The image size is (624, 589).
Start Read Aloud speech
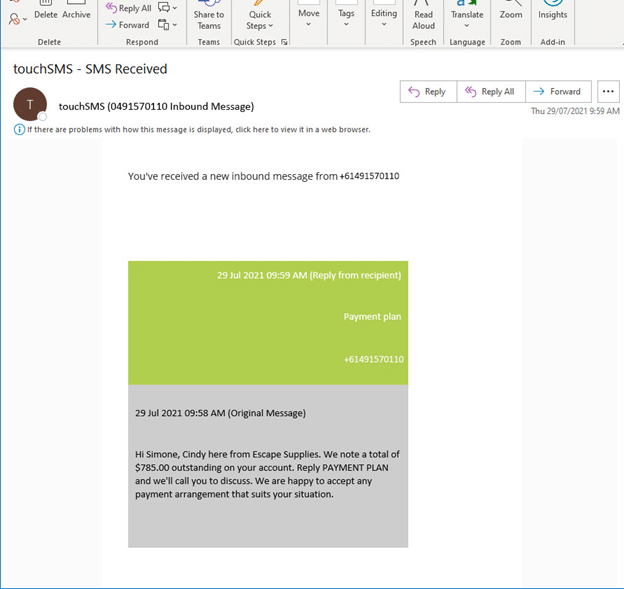[x=424, y=18]
